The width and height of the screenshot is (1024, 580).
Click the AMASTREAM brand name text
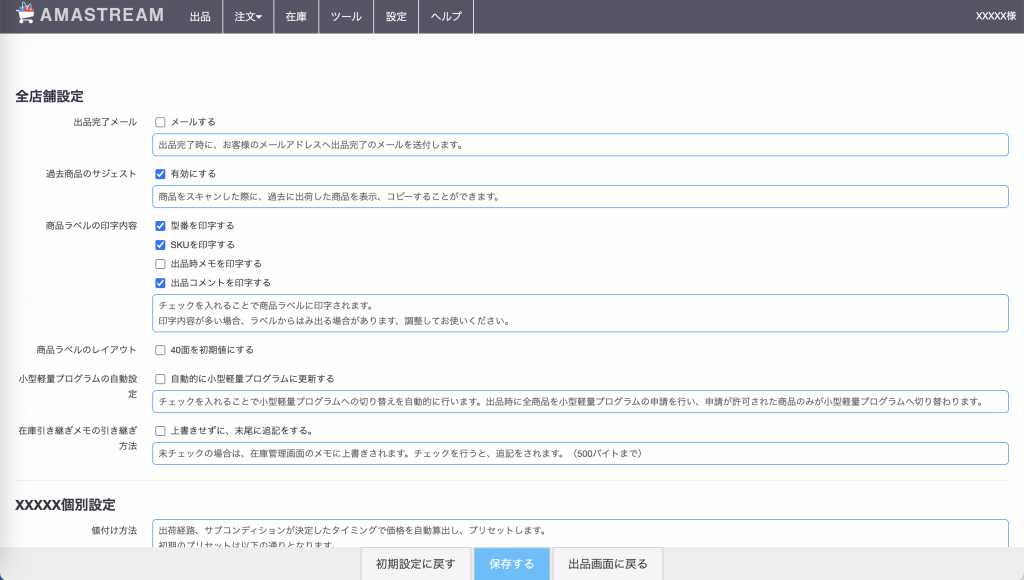click(x=102, y=14)
